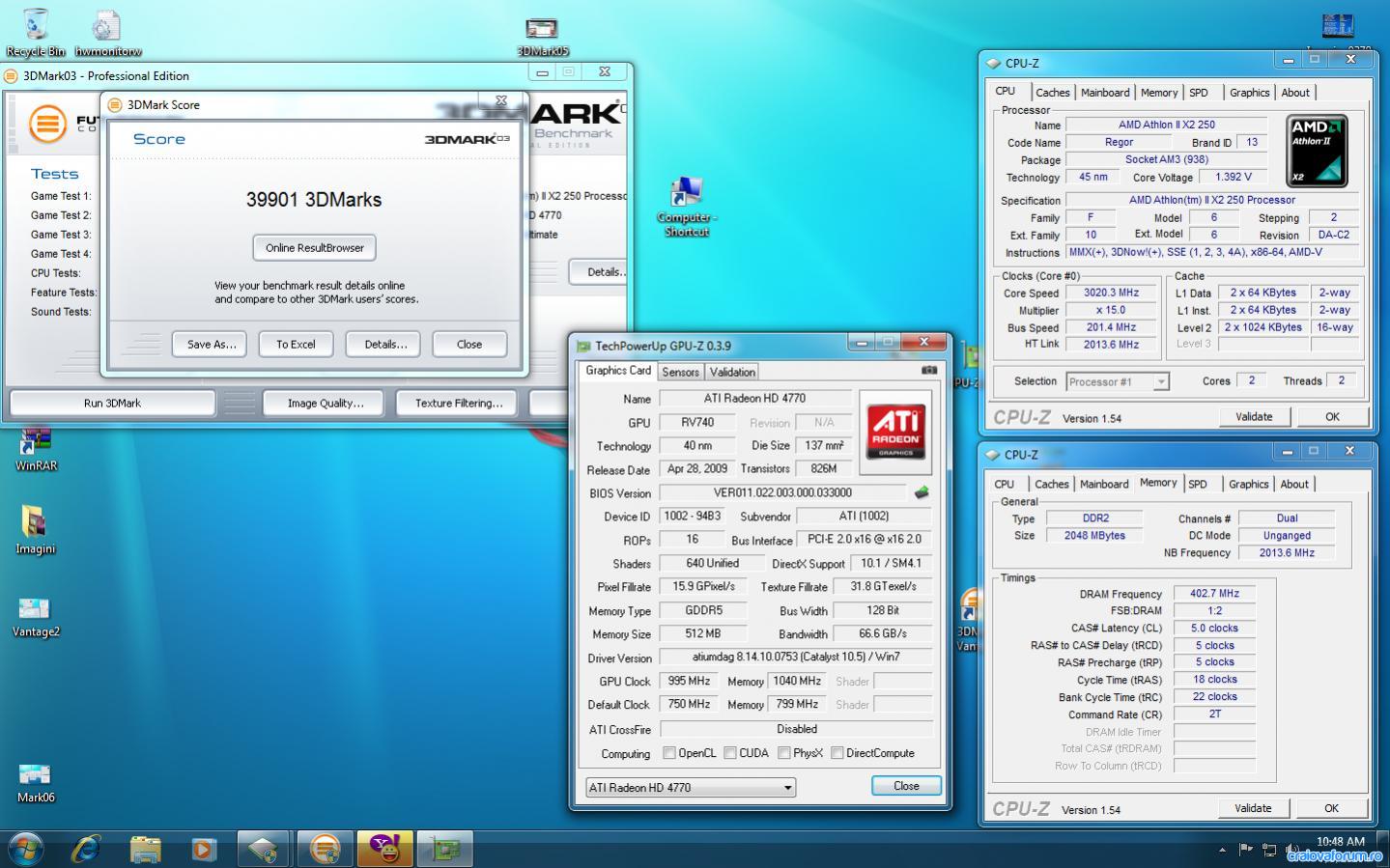The image size is (1390, 868).
Task: Click the Core Speed 3020.3 MHz value
Action: (1111, 293)
